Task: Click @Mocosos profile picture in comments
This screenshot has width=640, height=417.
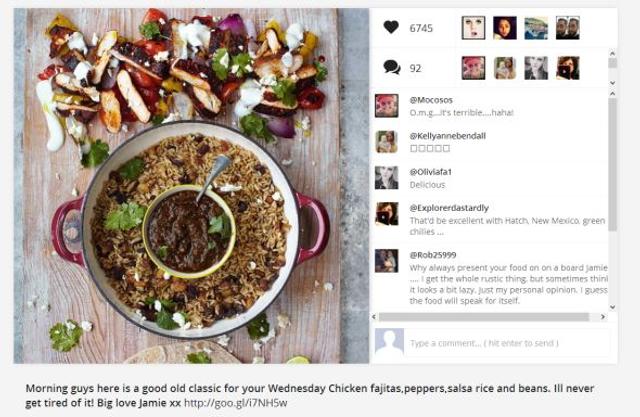Action: coord(386,106)
